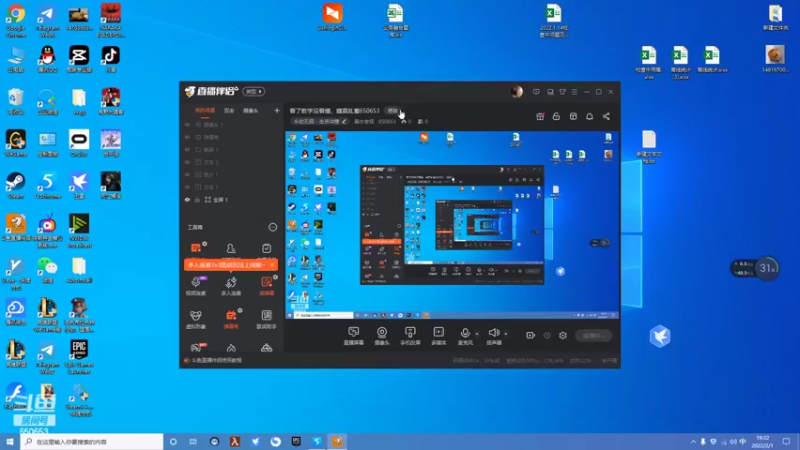Toggle visibility of 全屏 1 source
The image size is (800, 450).
pyautogui.click(x=187, y=200)
